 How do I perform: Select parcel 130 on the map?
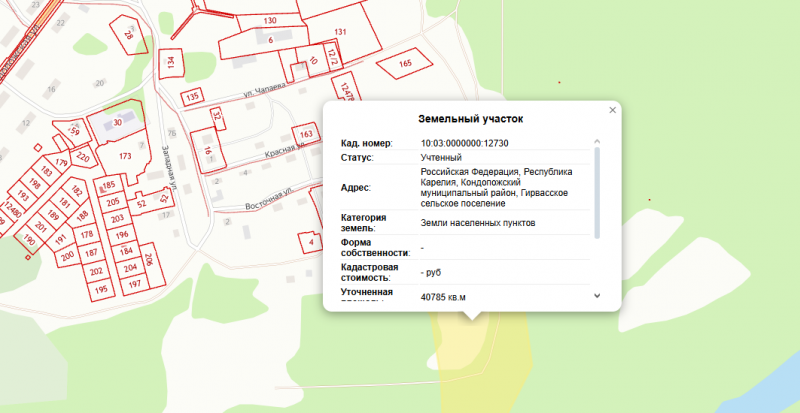pyautogui.click(x=270, y=21)
